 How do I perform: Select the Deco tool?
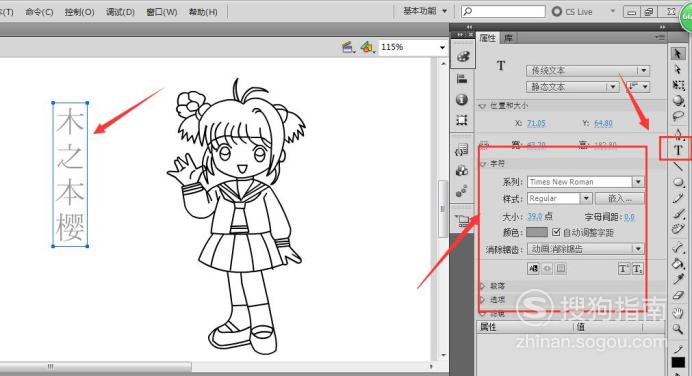678,229
